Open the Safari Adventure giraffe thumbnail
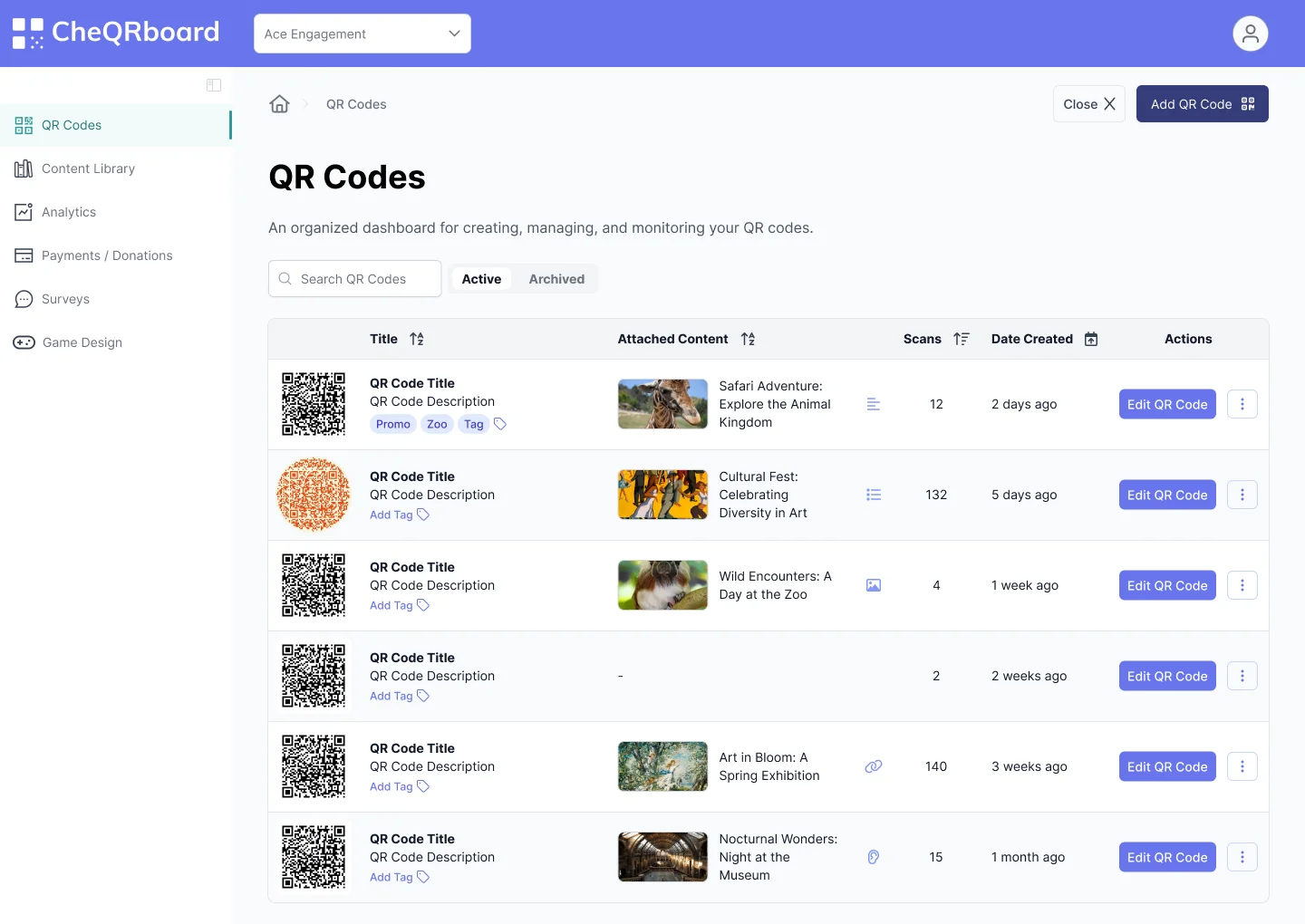The height and width of the screenshot is (924, 1305). click(662, 404)
